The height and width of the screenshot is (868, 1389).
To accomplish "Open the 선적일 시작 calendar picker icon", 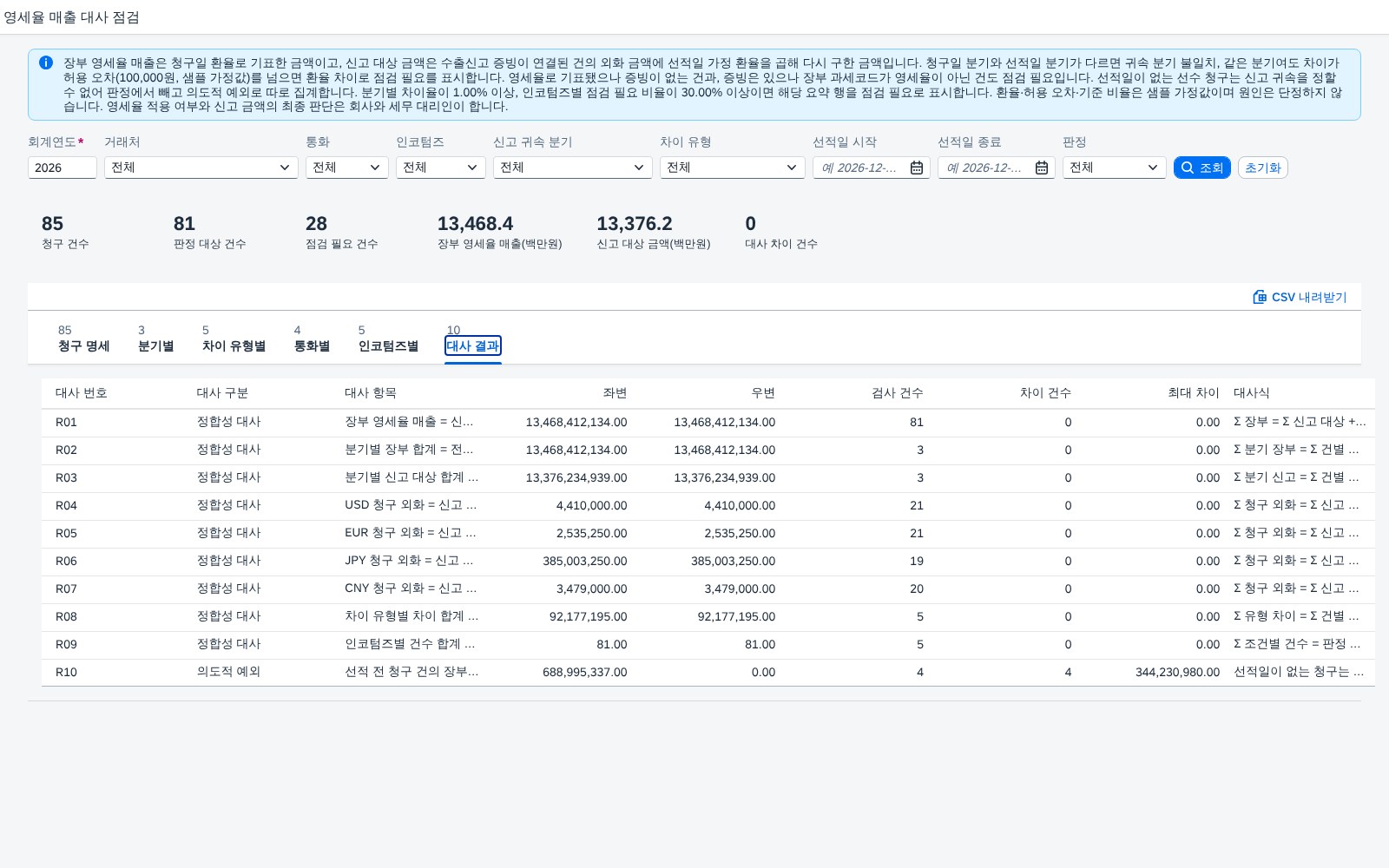I will tap(917, 168).
